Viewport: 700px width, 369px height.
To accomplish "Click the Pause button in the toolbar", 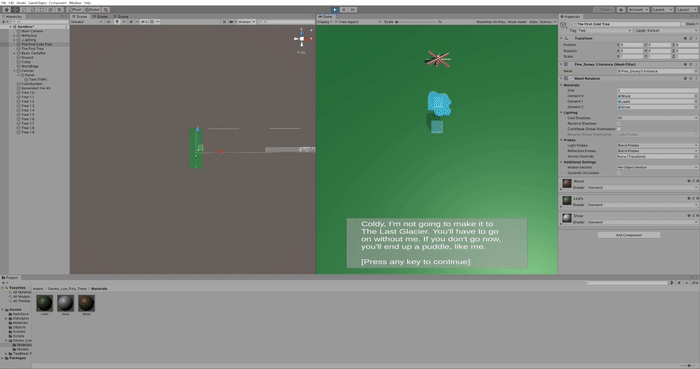I will [344, 9].
